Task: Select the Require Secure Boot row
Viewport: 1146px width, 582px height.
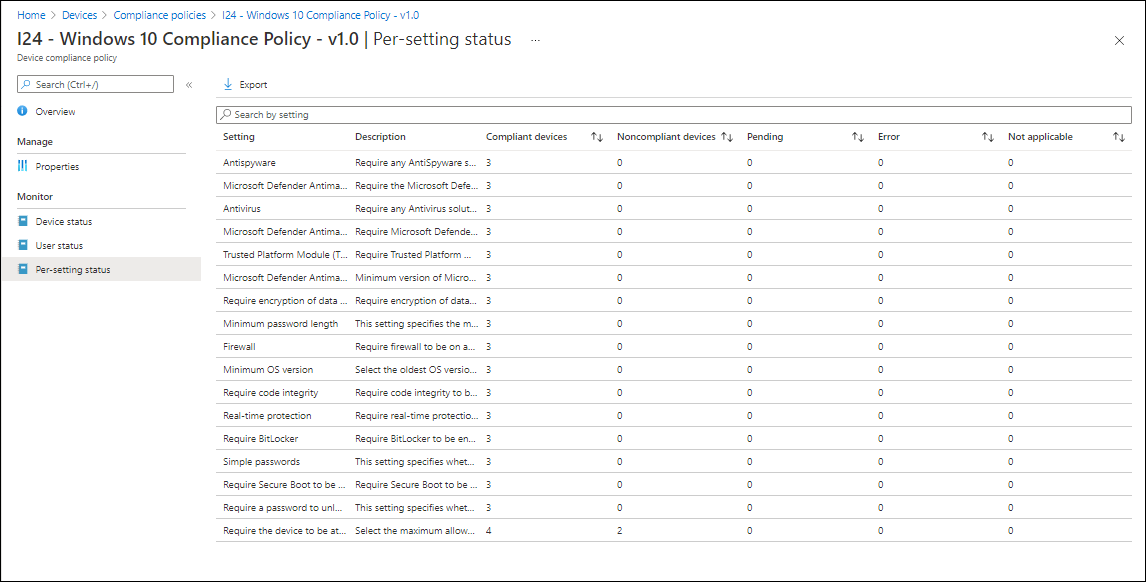Action: [674, 485]
